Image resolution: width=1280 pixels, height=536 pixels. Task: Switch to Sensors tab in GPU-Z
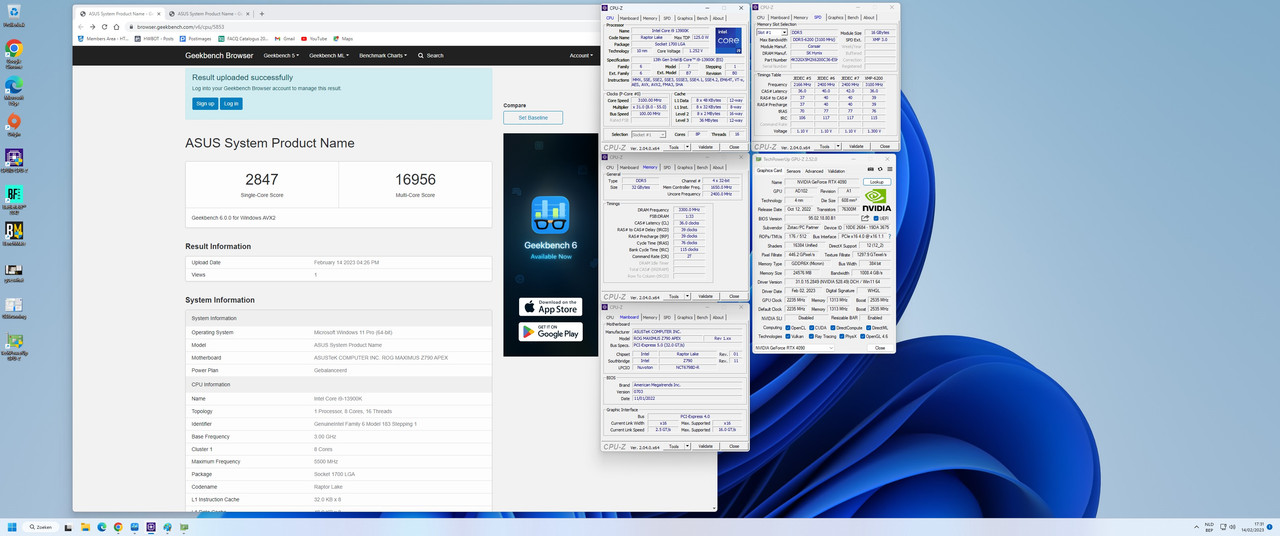[x=794, y=171]
